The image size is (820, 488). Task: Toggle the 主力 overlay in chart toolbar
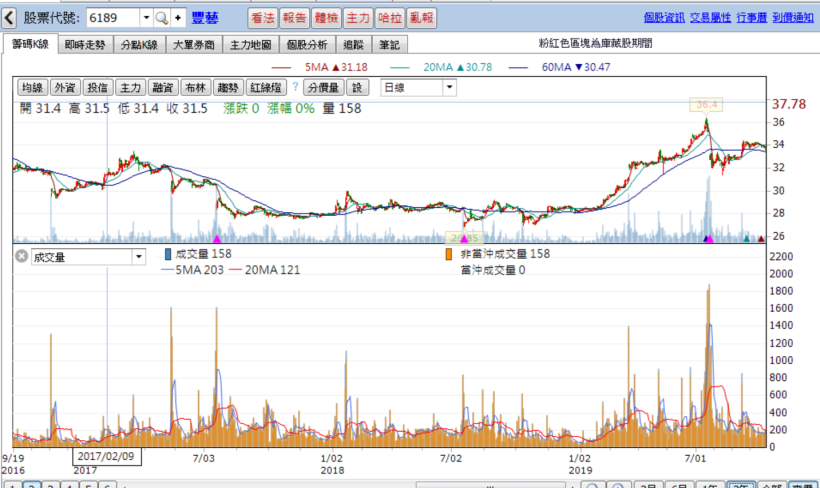[130, 87]
